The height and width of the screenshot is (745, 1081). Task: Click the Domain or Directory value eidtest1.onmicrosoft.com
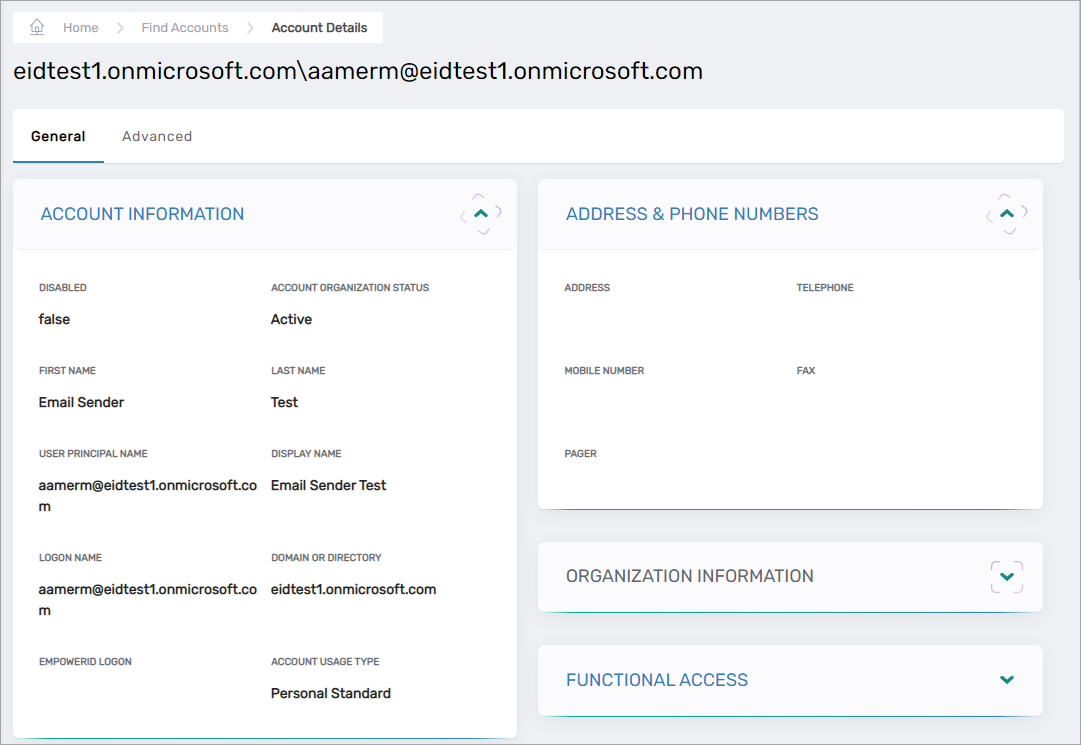pos(353,589)
